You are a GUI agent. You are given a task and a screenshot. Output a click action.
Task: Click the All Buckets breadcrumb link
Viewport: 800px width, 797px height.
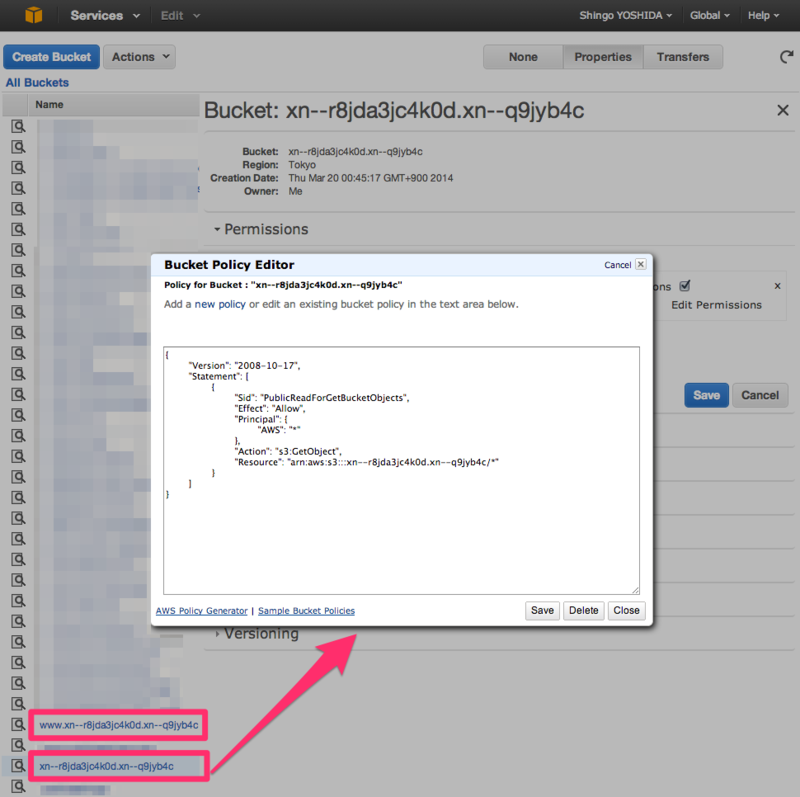pyautogui.click(x=37, y=83)
